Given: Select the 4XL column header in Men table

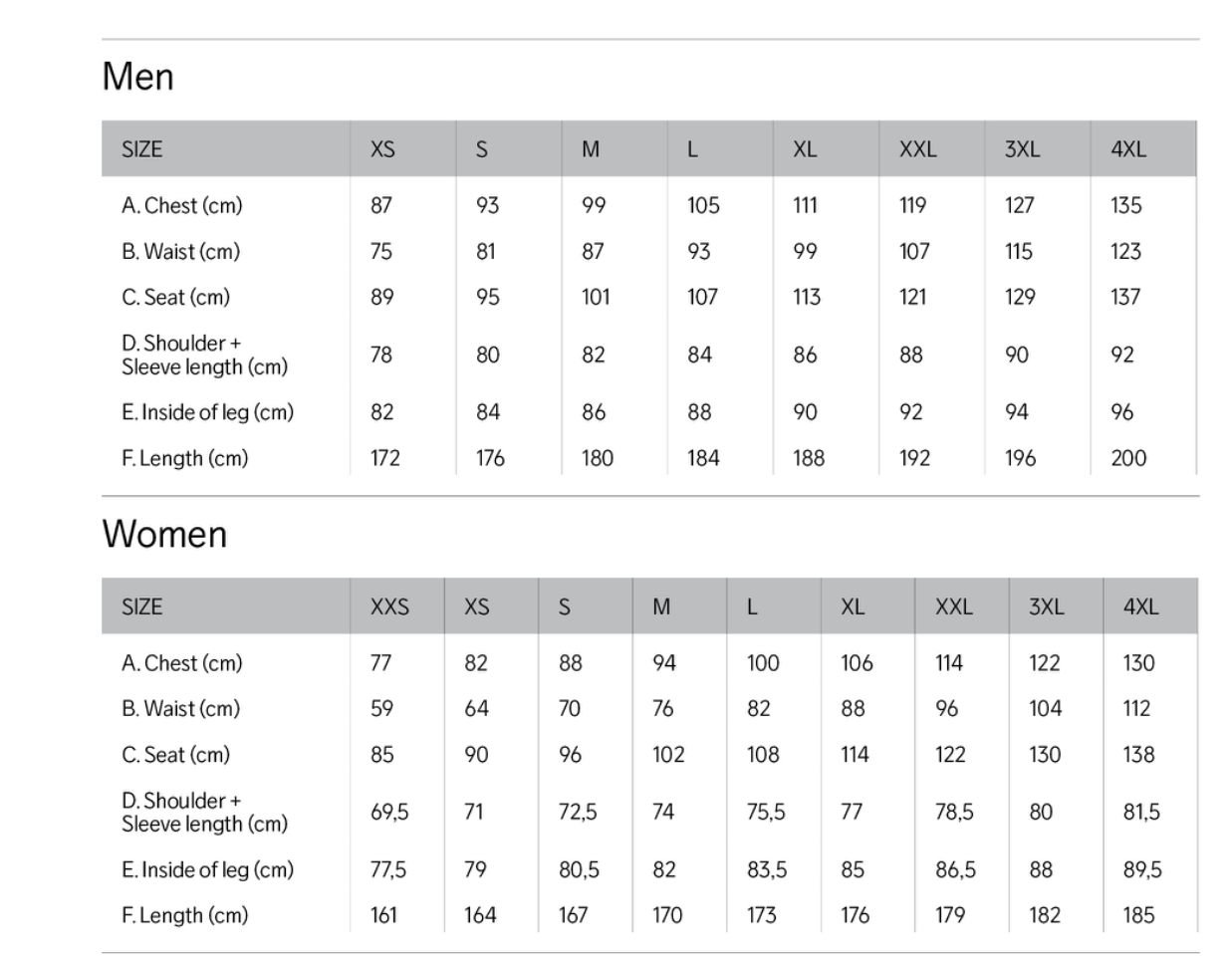Looking at the screenshot, I should pos(1128,149).
